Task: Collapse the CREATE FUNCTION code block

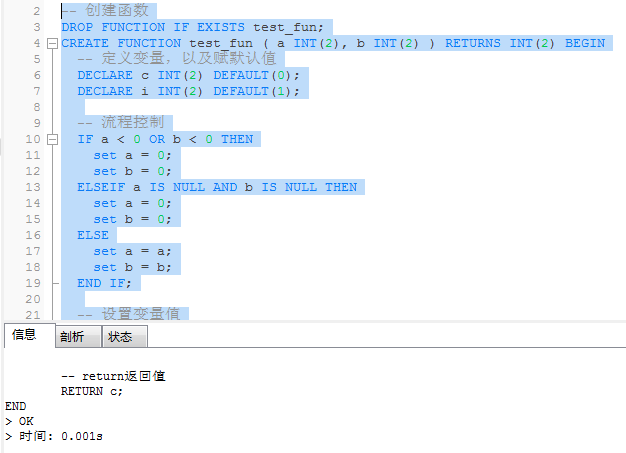Action: (x=52, y=43)
